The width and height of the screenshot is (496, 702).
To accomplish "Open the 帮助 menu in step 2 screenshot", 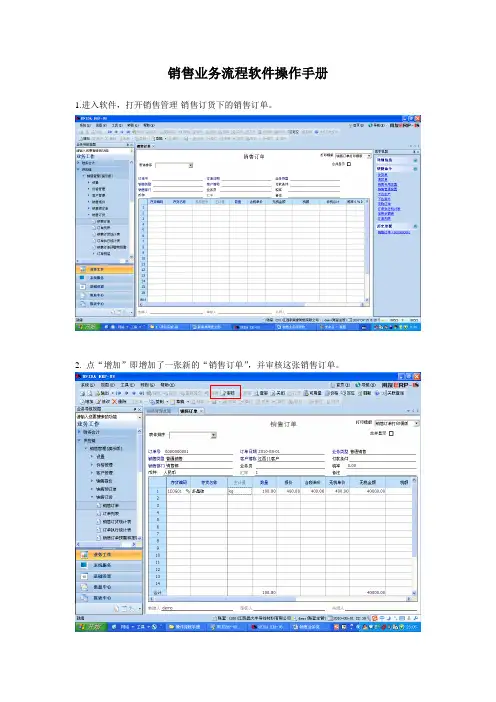I will (167, 385).
